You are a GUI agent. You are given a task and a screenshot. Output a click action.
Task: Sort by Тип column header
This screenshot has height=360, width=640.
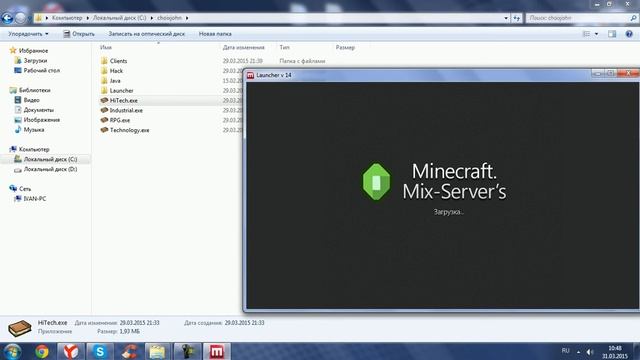tap(284, 48)
